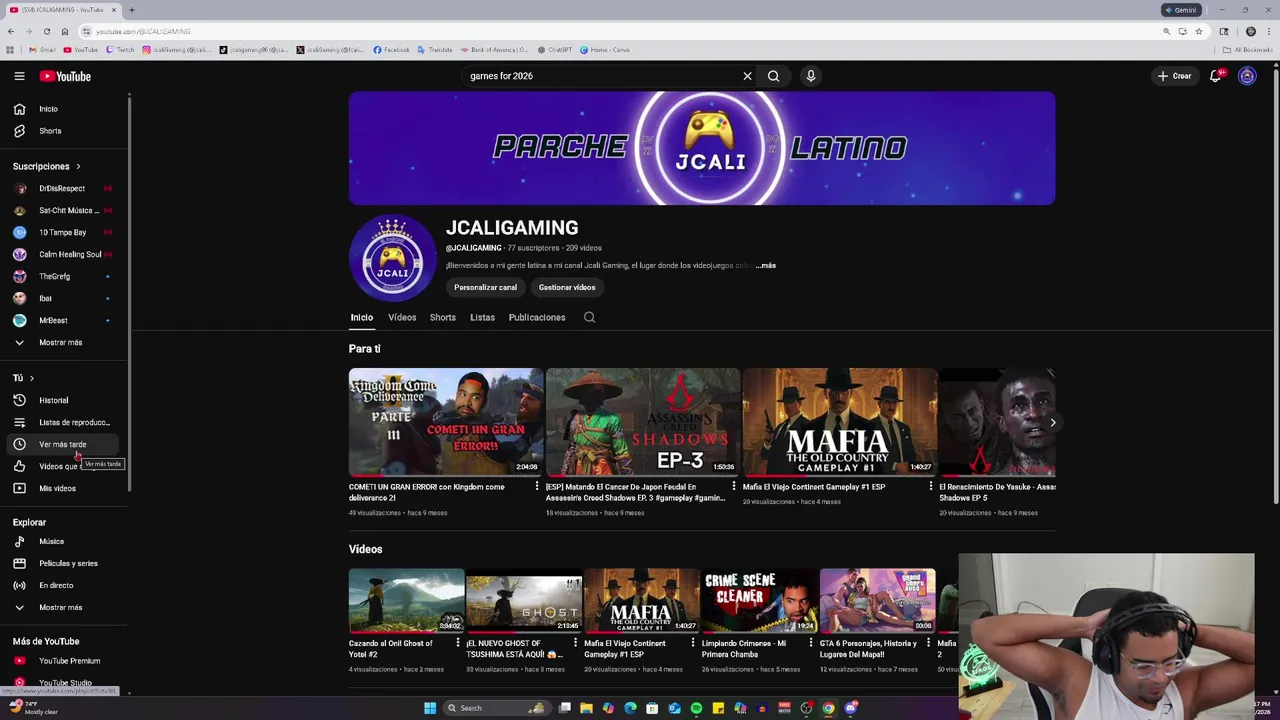
Task: Switch to the Publicaciones channel tab
Action: pyautogui.click(x=537, y=317)
